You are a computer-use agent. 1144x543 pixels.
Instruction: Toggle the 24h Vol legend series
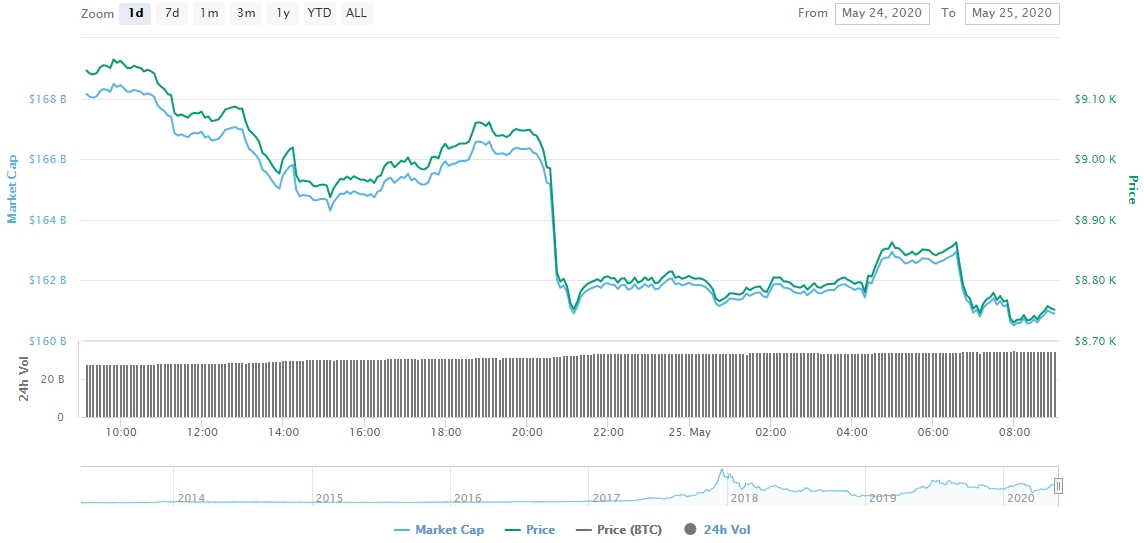717,530
